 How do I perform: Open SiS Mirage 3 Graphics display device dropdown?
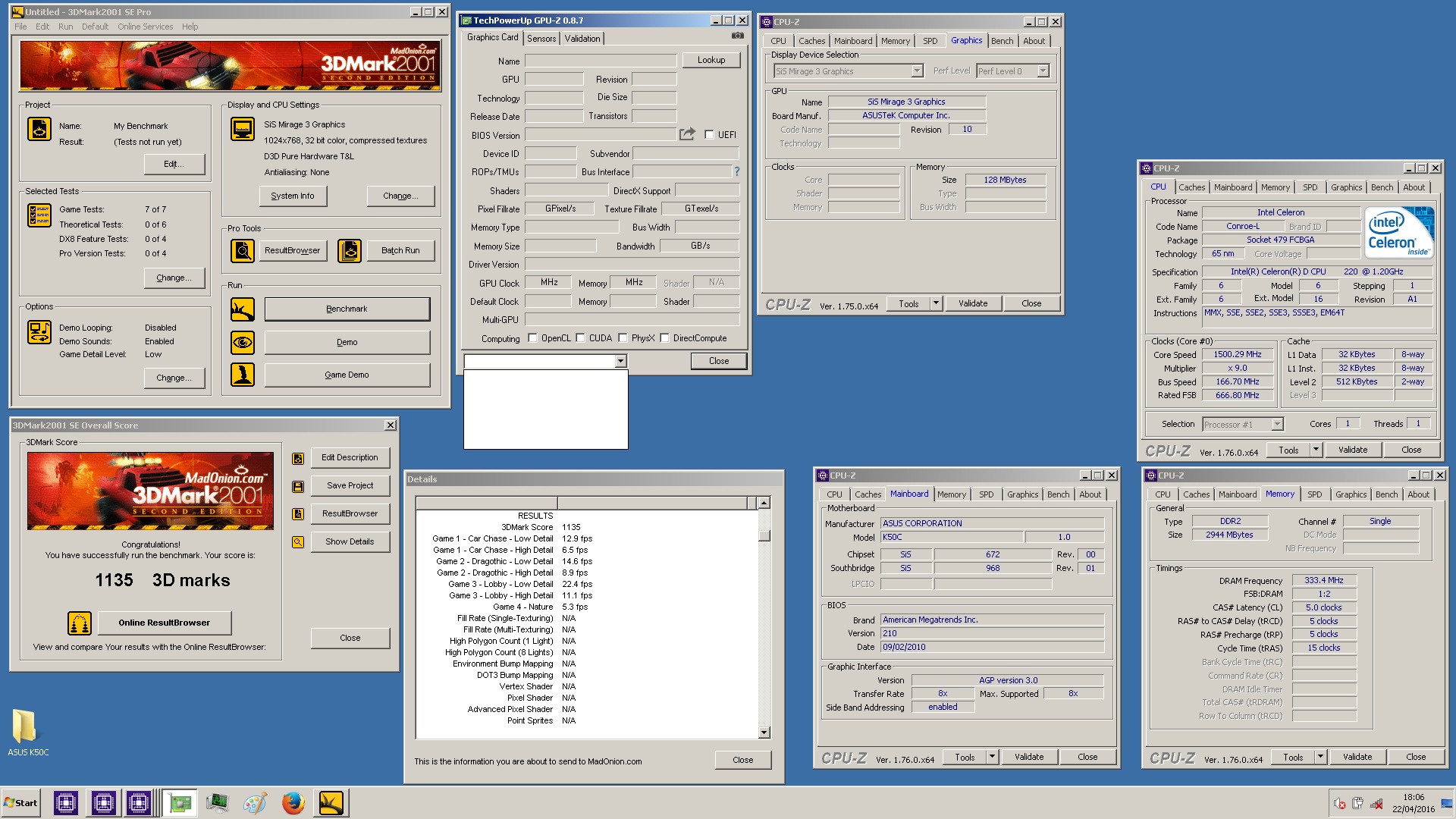click(917, 71)
